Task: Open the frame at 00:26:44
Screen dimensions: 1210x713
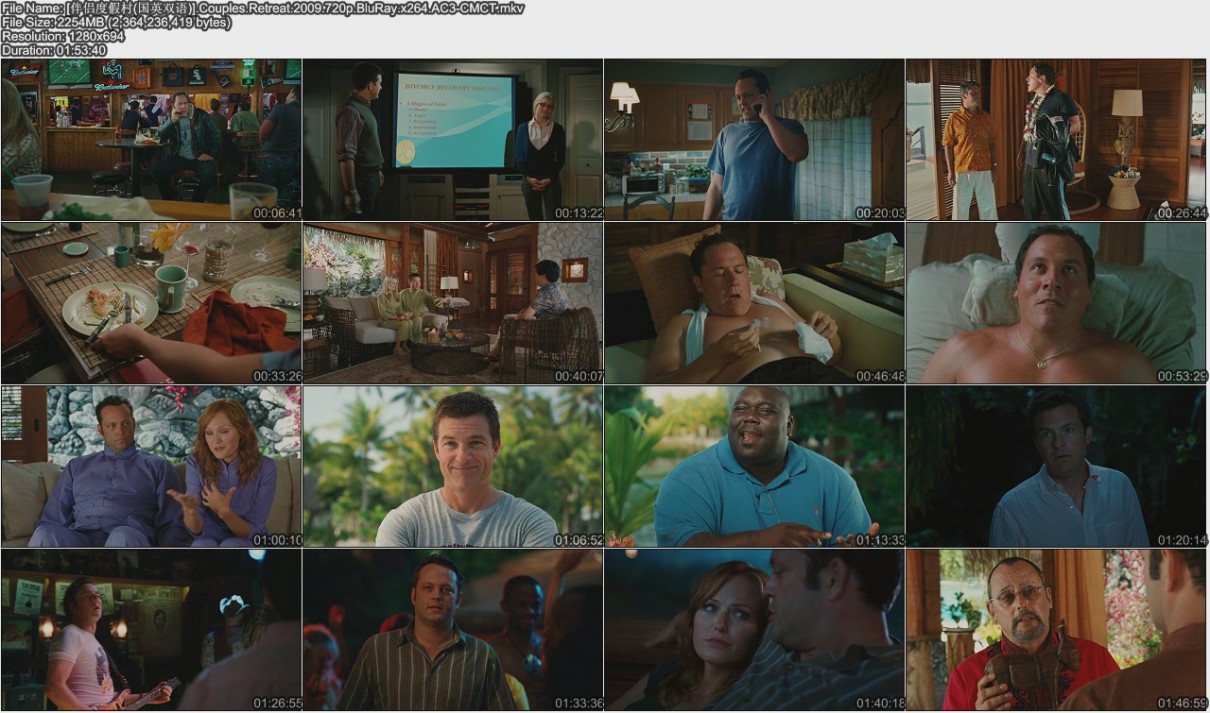Action: pyautogui.click(x=1057, y=140)
